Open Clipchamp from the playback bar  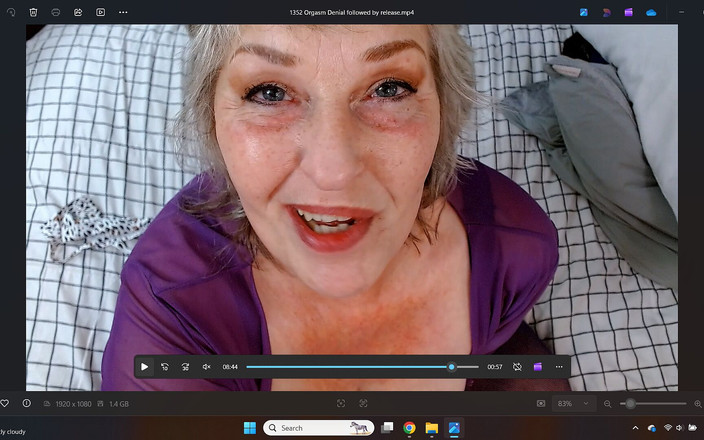pos(538,367)
